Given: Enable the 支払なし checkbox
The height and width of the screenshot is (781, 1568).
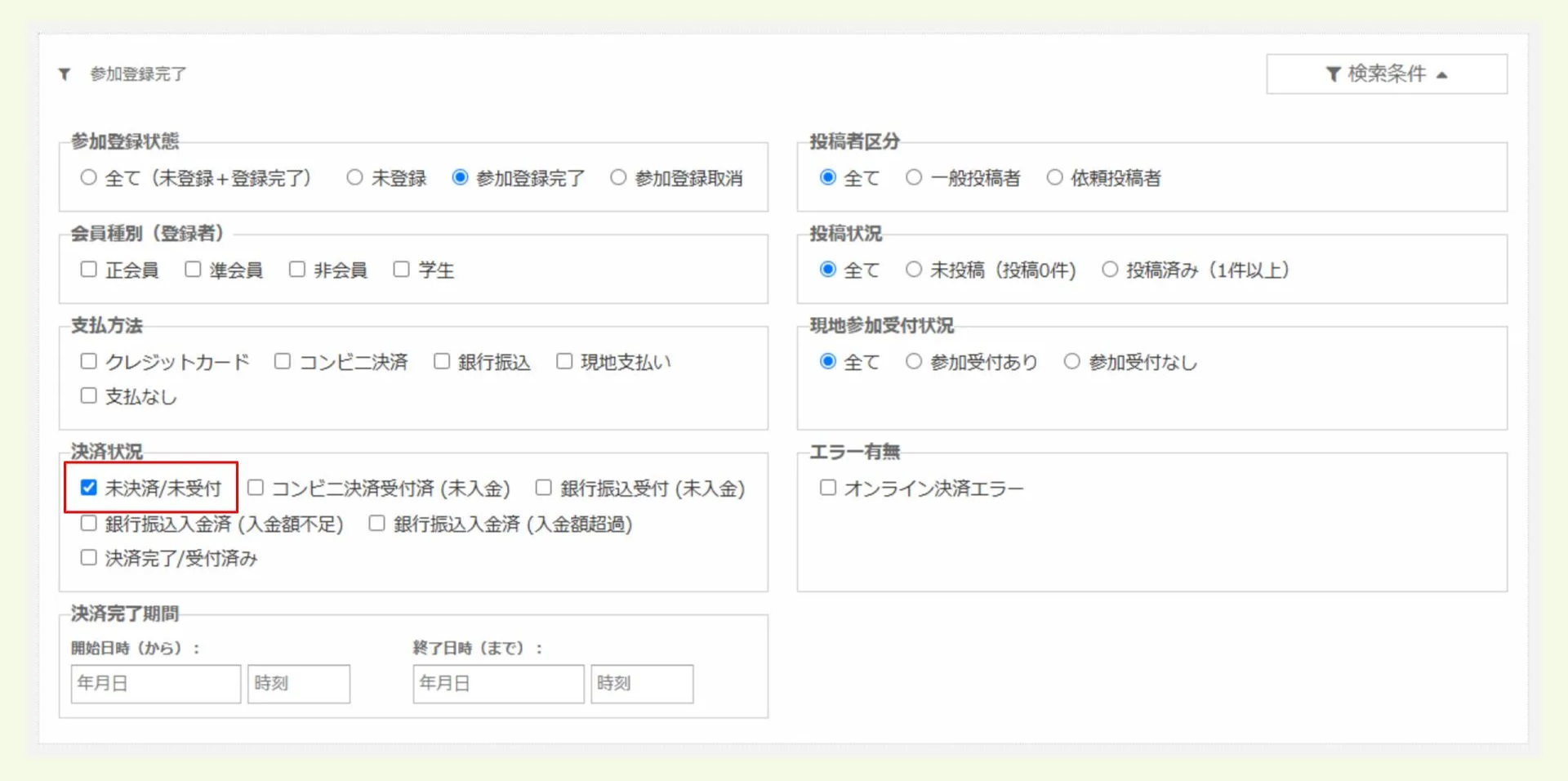Looking at the screenshot, I should (x=88, y=395).
